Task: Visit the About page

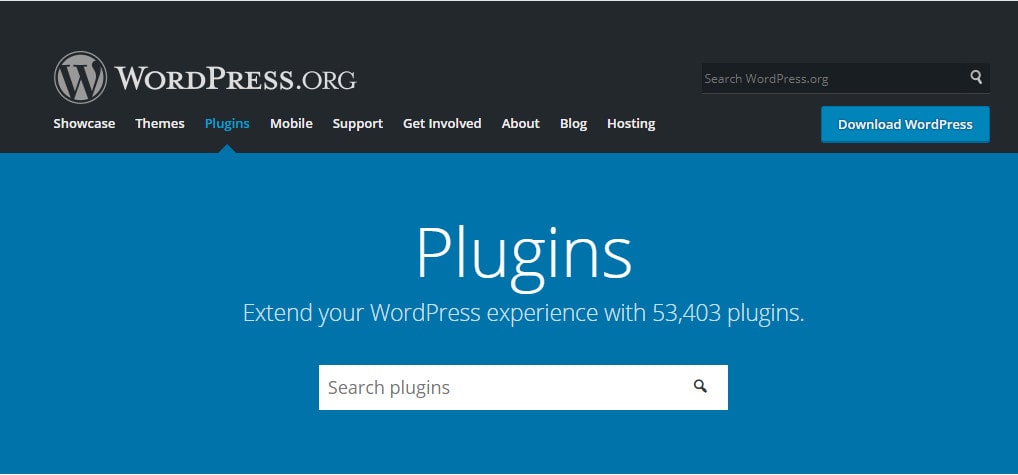Action: 521,123
